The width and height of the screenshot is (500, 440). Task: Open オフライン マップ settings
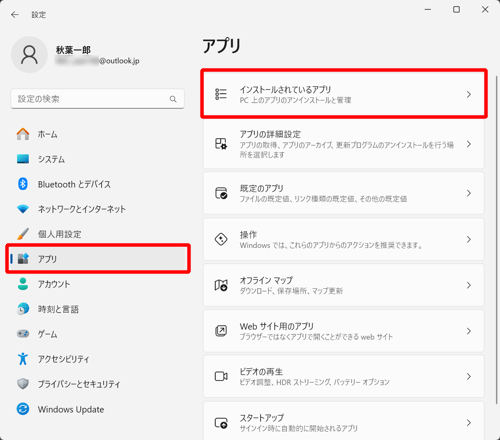(x=344, y=285)
